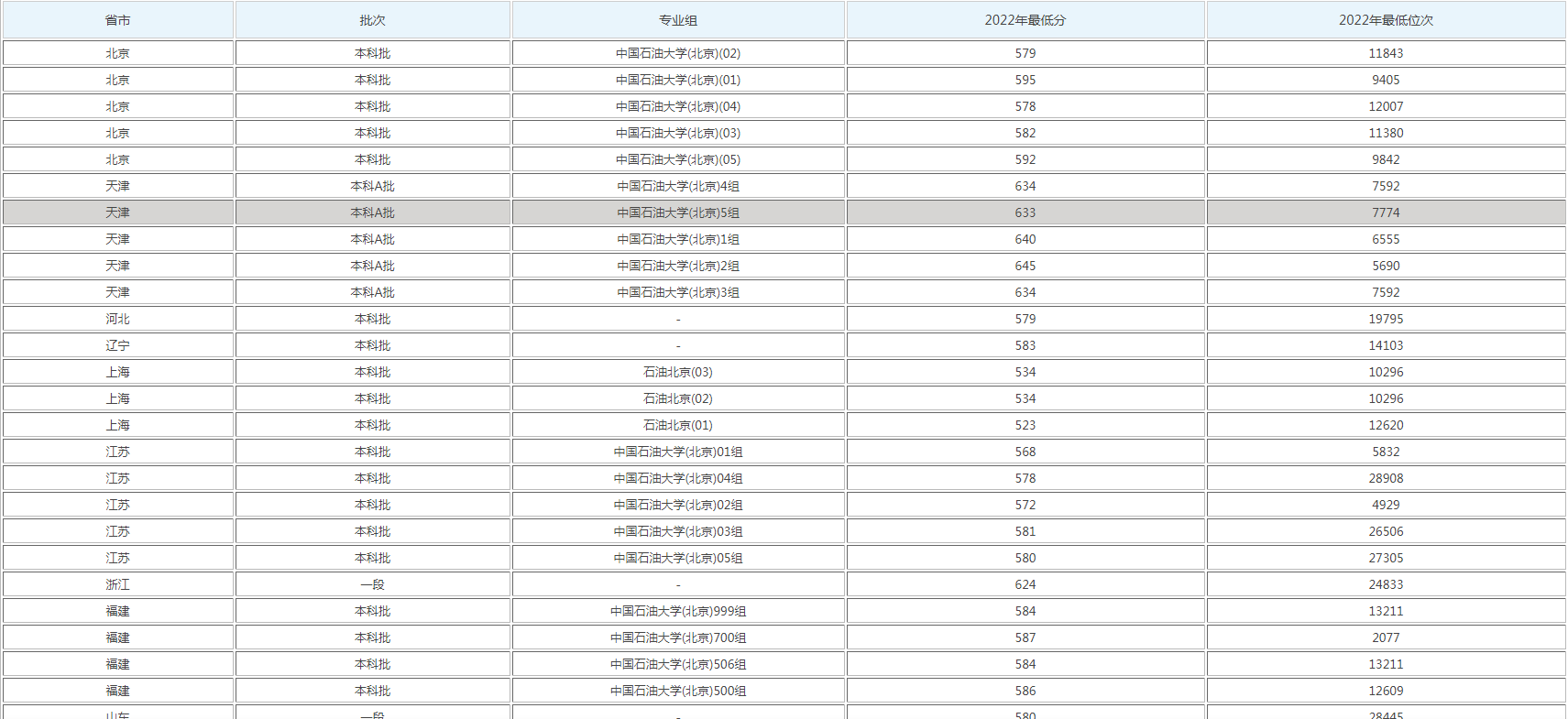Click the 专业组 column header
Viewport: 1568px width, 719px height.
point(678,20)
